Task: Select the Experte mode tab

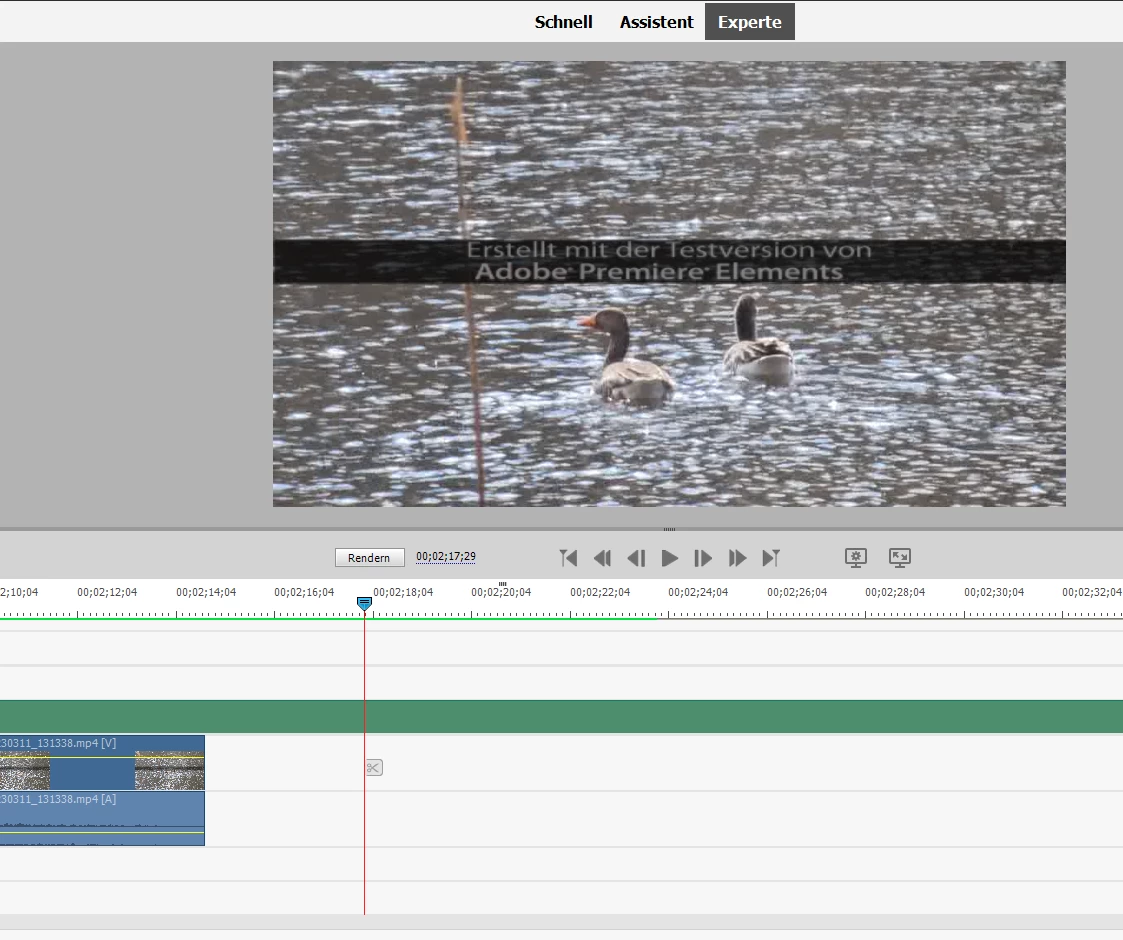Action: coord(749,22)
